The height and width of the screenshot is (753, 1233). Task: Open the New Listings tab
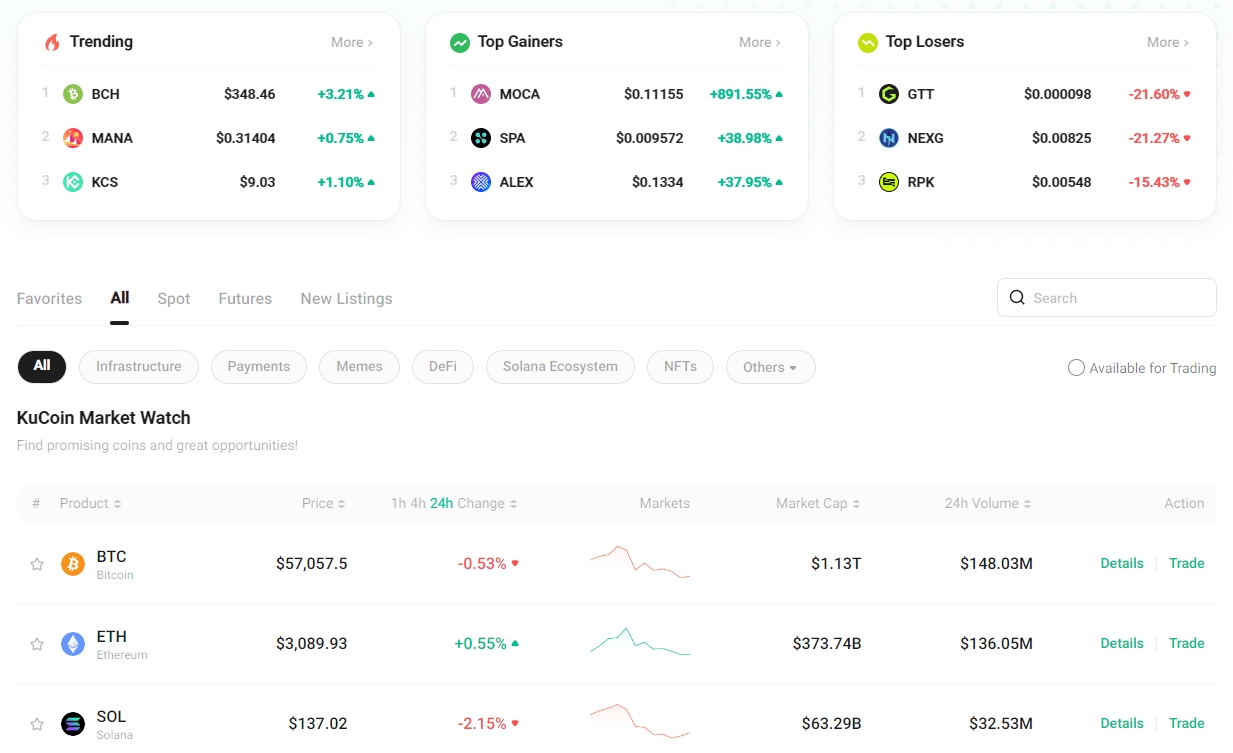tap(346, 298)
